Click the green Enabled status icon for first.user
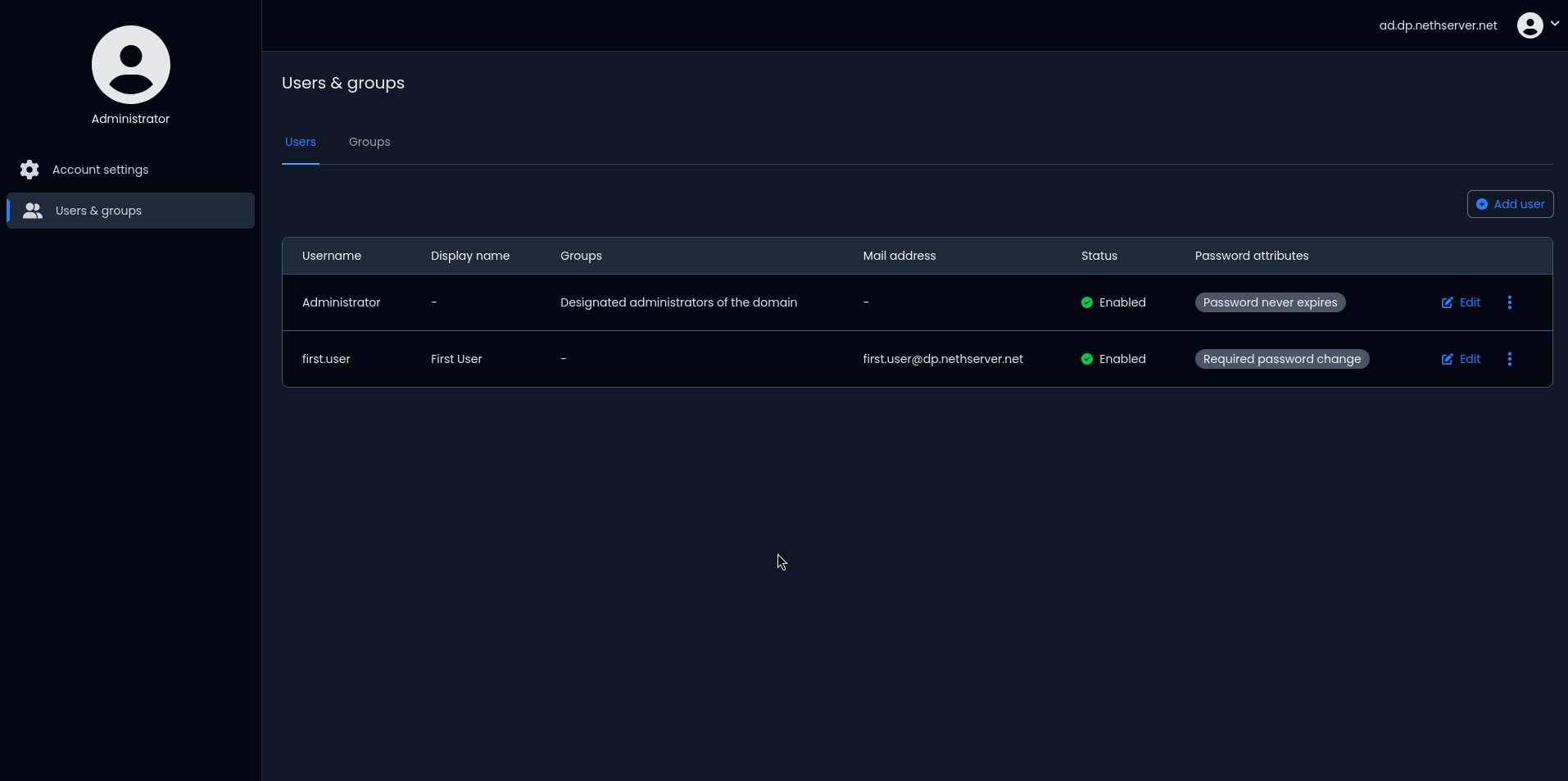This screenshot has width=1568, height=781. (1087, 359)
